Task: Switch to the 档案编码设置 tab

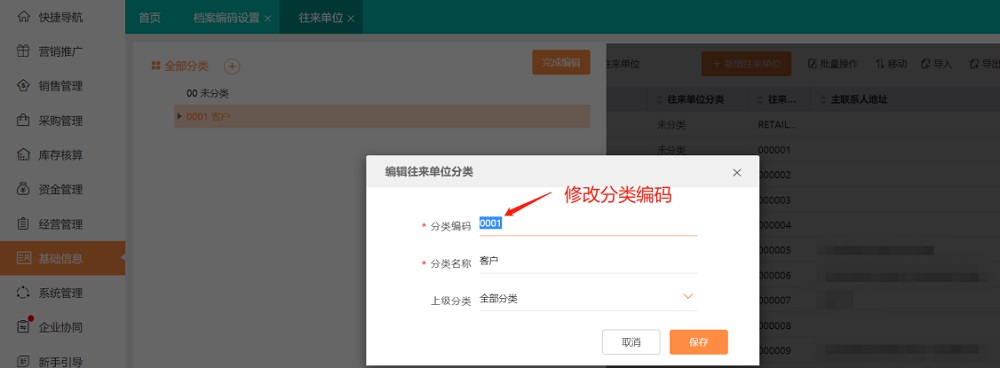Action: 227,18
